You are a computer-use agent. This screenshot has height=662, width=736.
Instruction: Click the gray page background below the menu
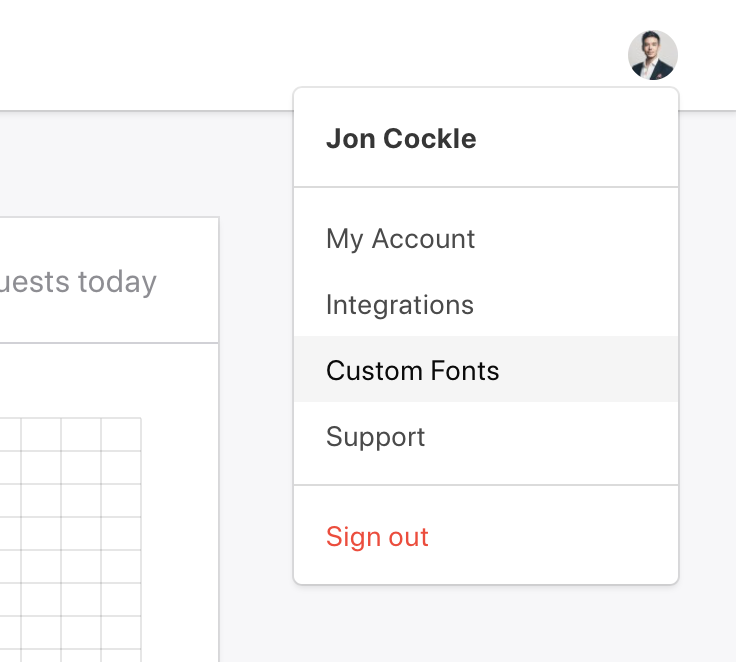(x=480, y=625)
